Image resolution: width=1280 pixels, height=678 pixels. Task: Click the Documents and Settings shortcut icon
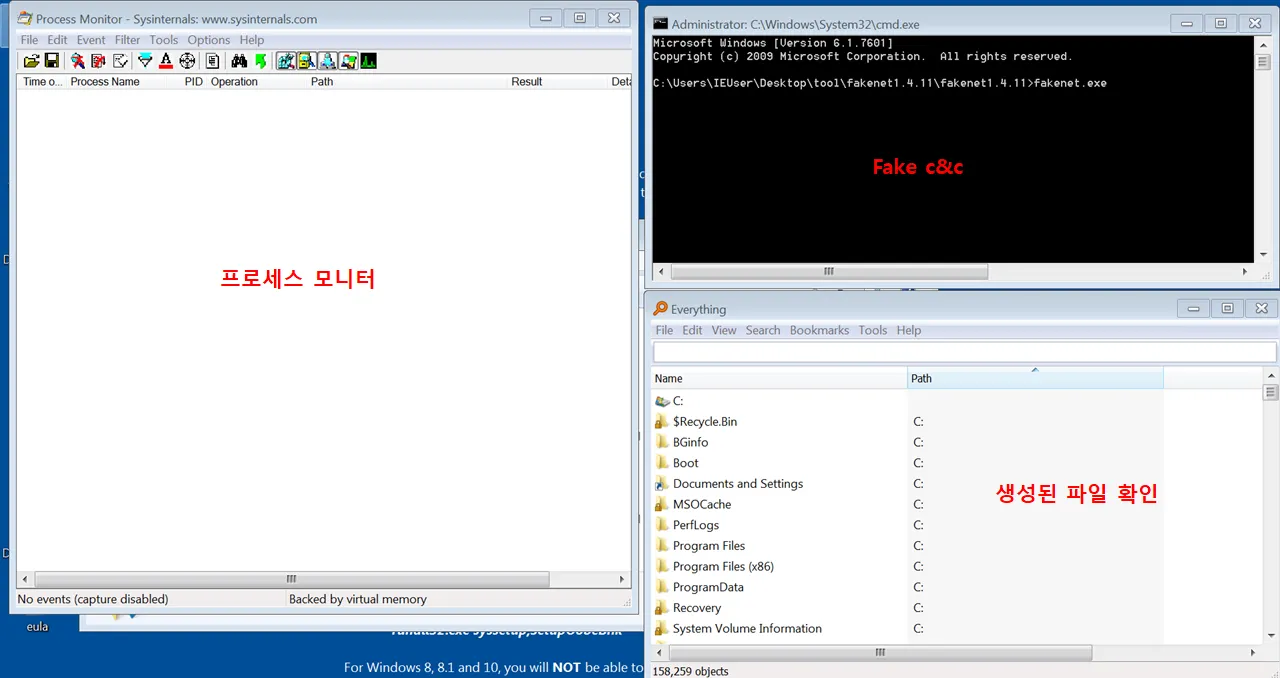tap(662, 483)
